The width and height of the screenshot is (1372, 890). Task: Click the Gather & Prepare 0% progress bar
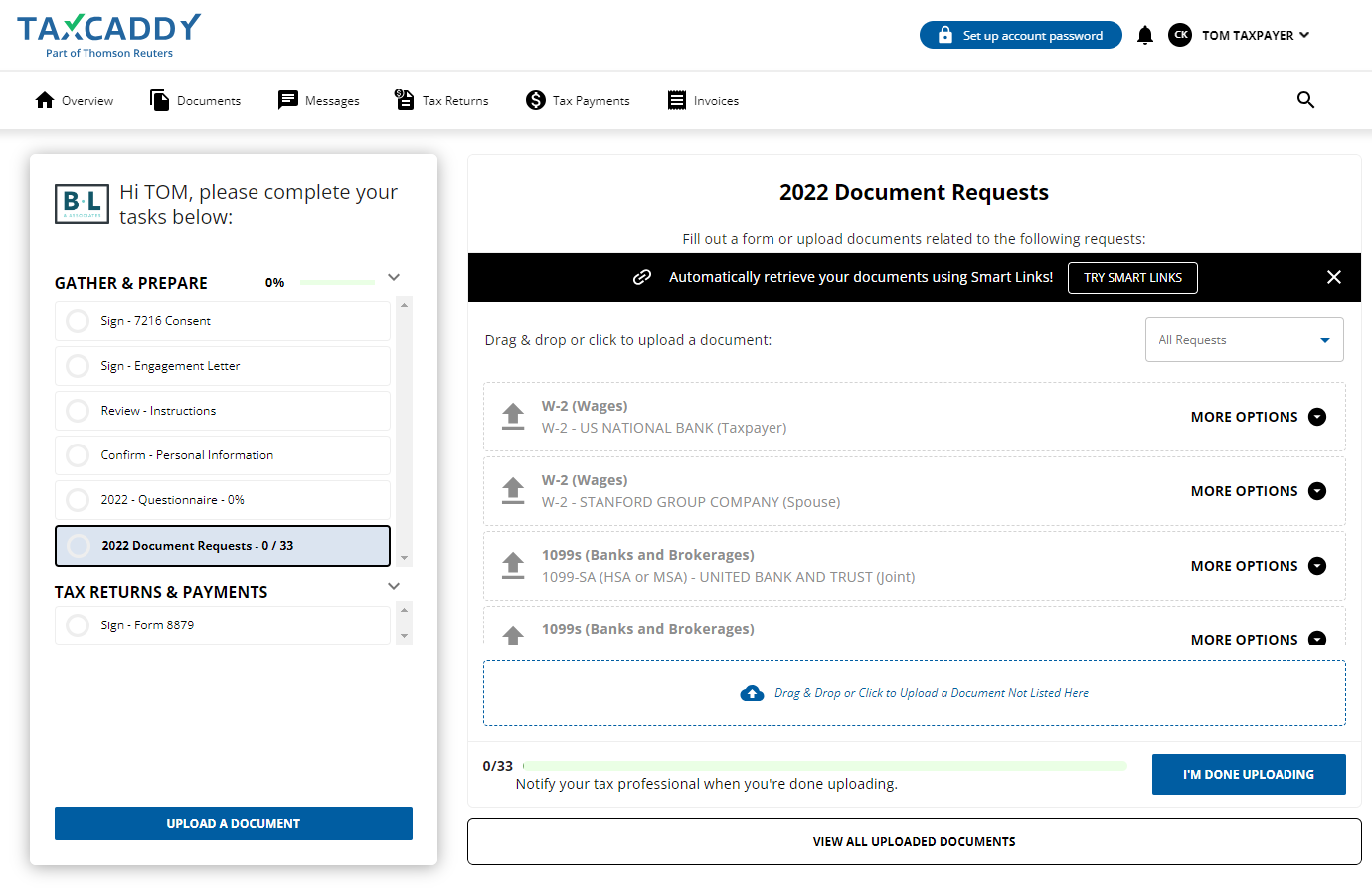338,283
